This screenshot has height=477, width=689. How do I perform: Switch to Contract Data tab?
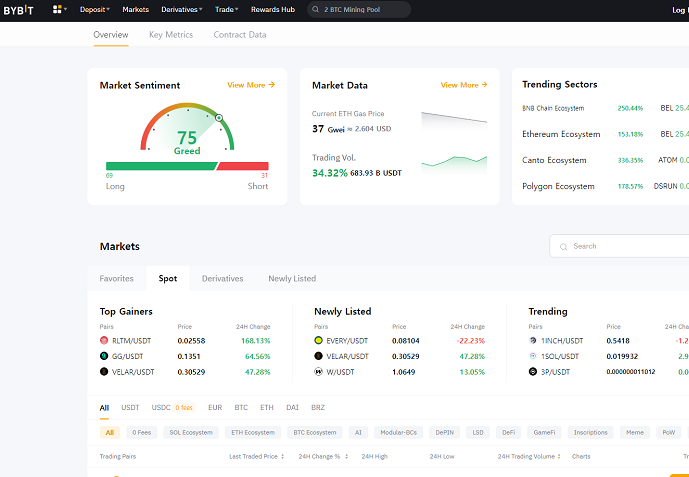point(240,35)
